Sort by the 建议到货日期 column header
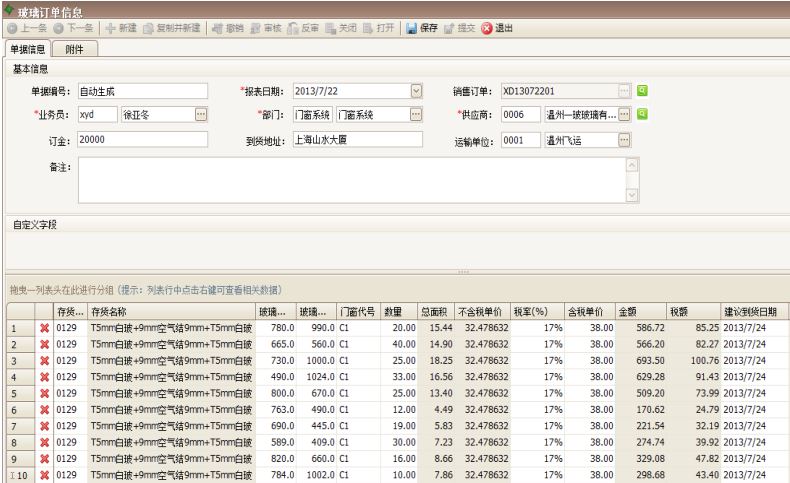 (x=754, y=312)
